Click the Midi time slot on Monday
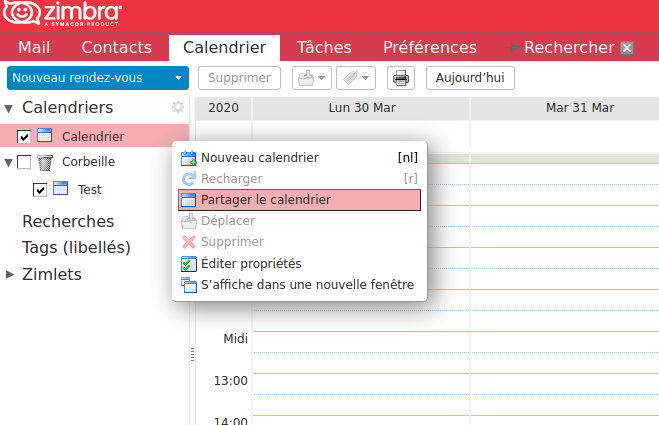659x425 pixels. coord(361,342)
